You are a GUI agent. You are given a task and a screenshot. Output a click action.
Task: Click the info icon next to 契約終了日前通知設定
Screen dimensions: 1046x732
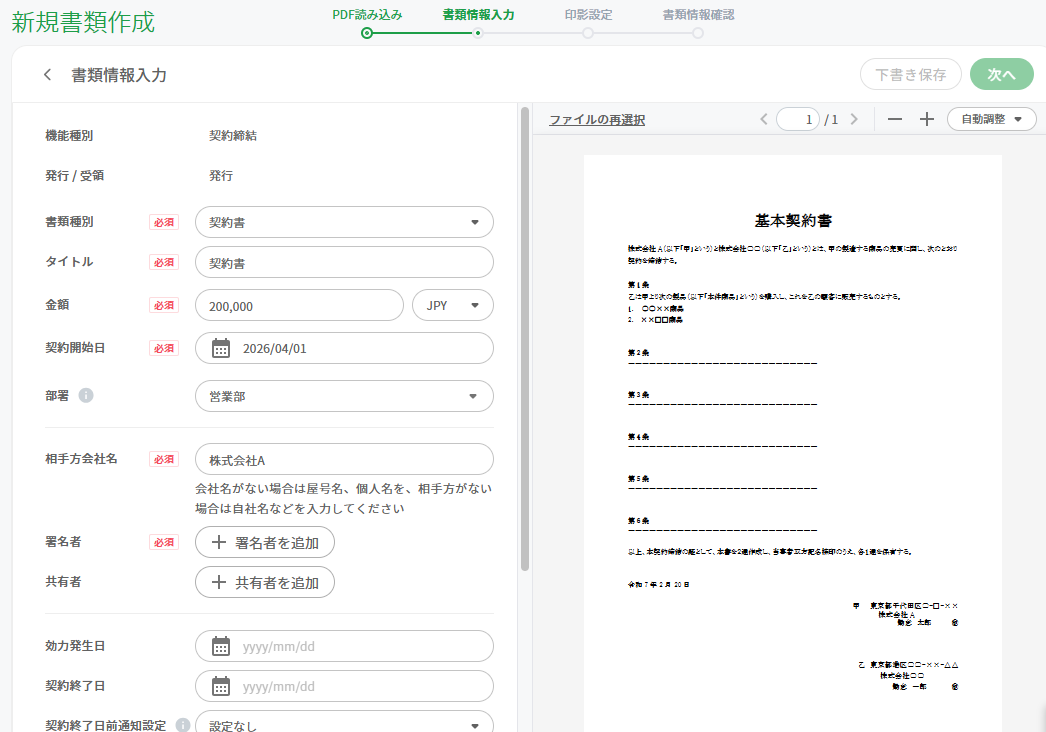click(183, 725)
